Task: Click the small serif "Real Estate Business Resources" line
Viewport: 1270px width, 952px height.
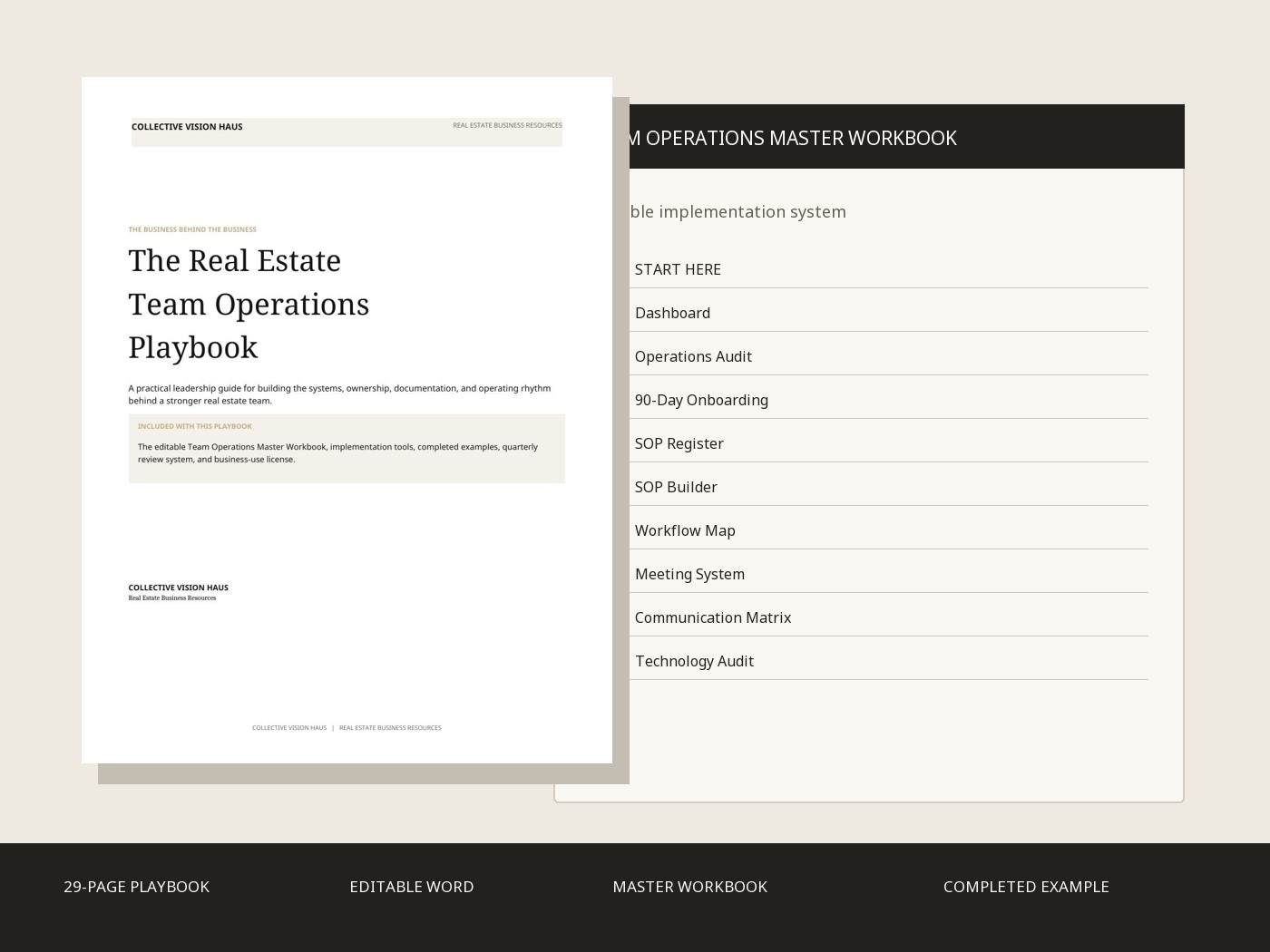Action: [172, 598]
